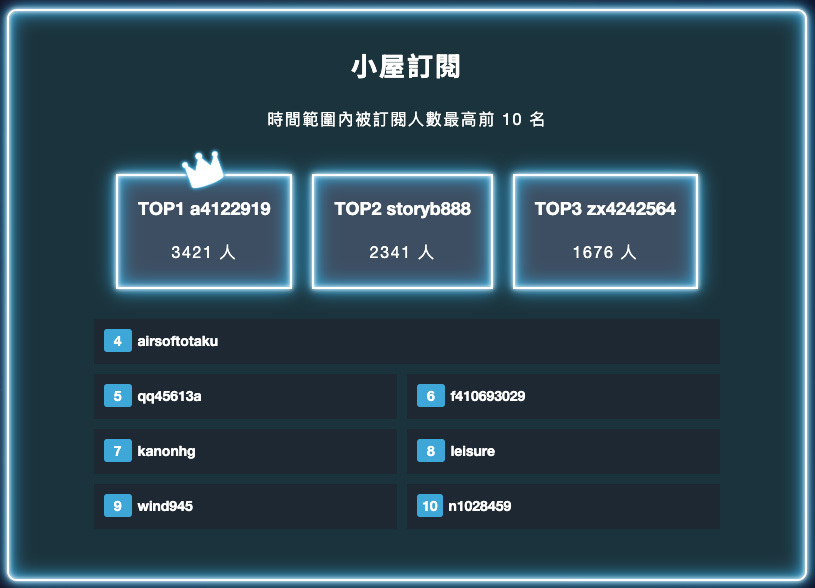Select the TOP3 zx4242564 card
The width and height of the screenshot is (815, 588).
[x=605, y=231]
